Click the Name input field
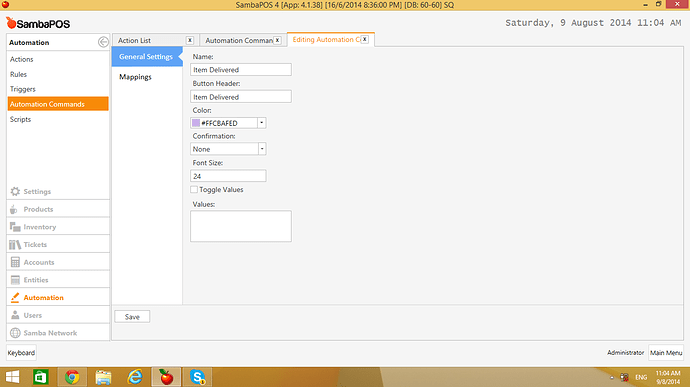Viewport: 690px width, 387px height. [x=241, y=70]
